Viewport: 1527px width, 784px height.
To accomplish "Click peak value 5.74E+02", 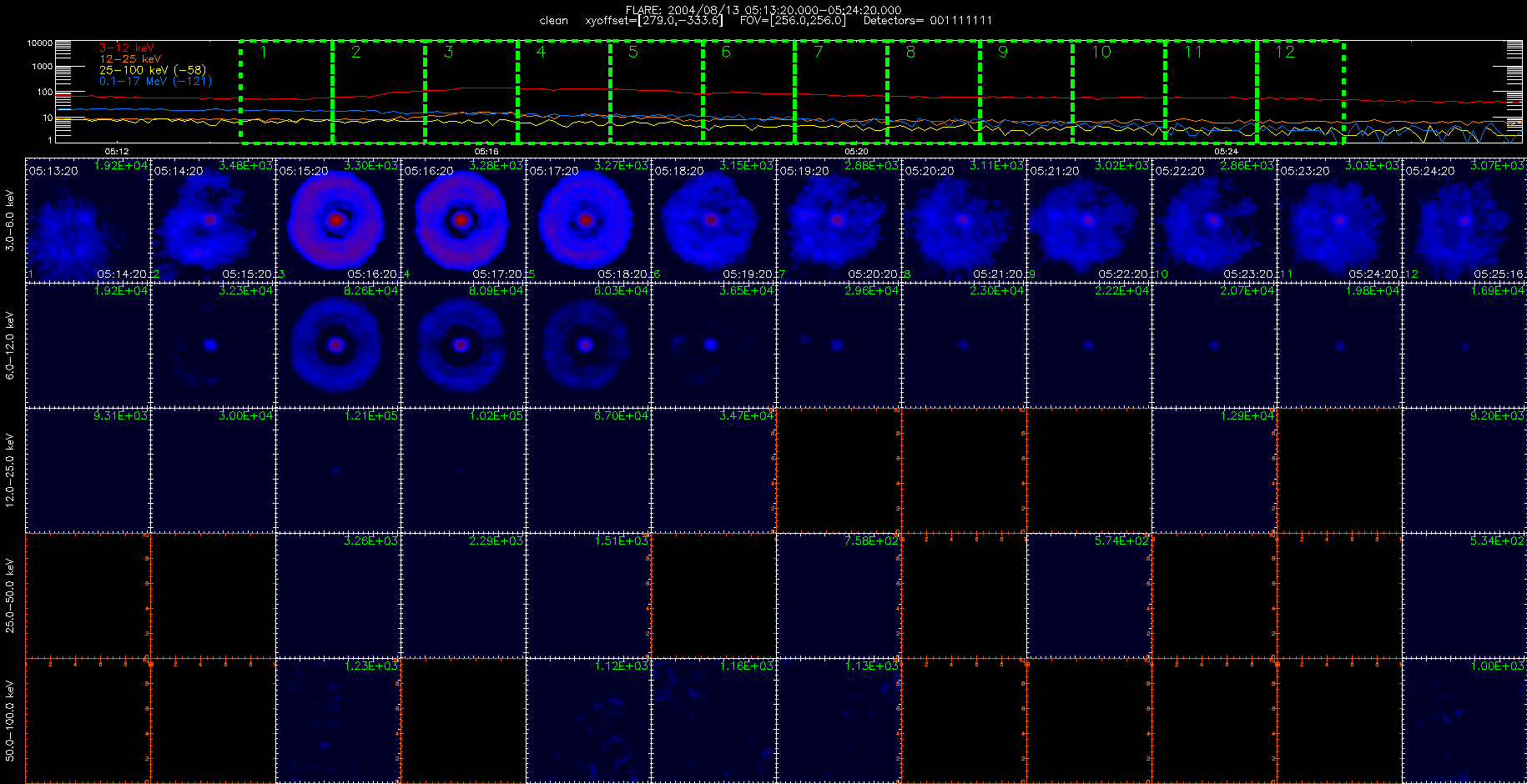I will 1122,541.
